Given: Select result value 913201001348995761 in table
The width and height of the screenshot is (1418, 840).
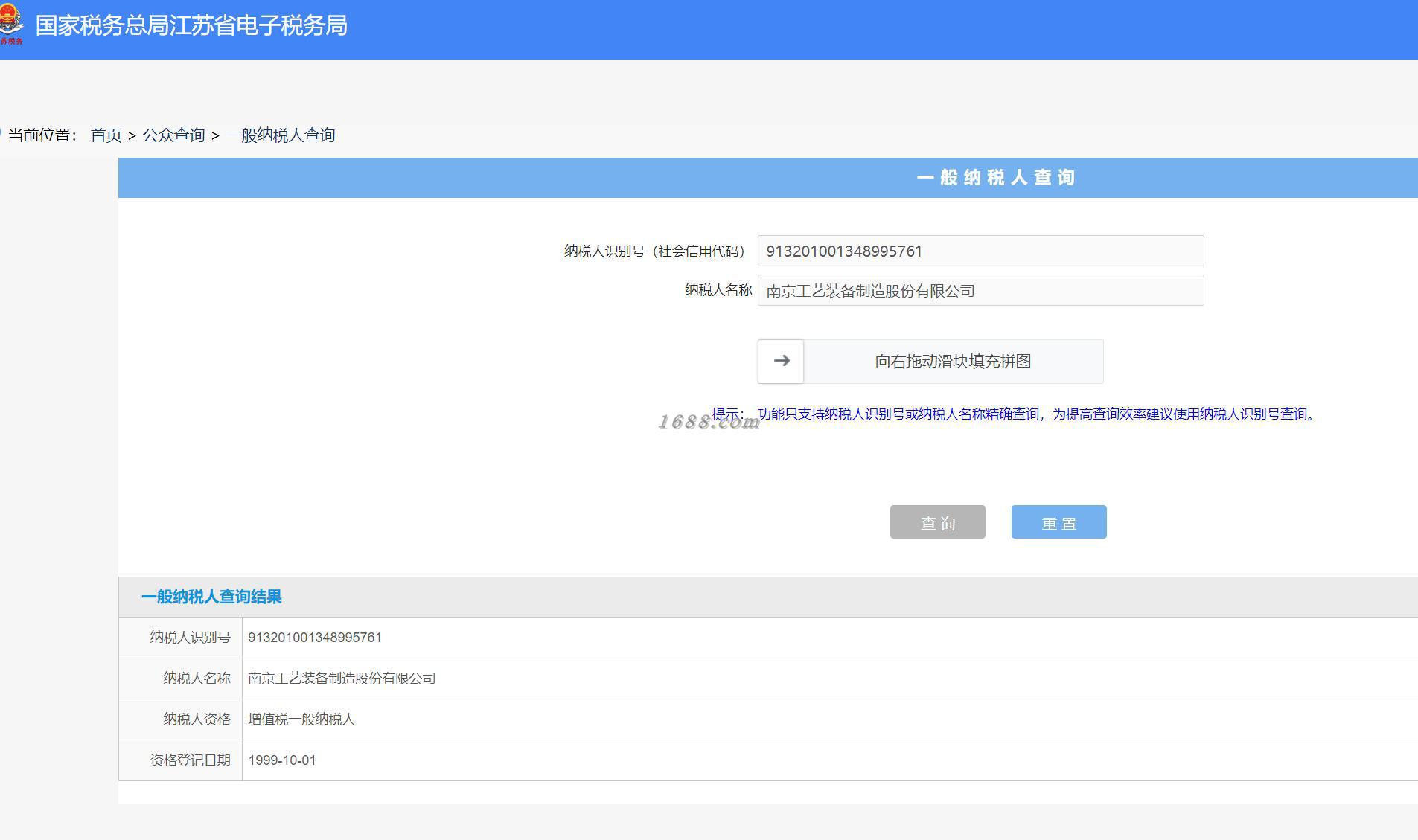Looking at the screenshot, I should [x=315, y=638].
